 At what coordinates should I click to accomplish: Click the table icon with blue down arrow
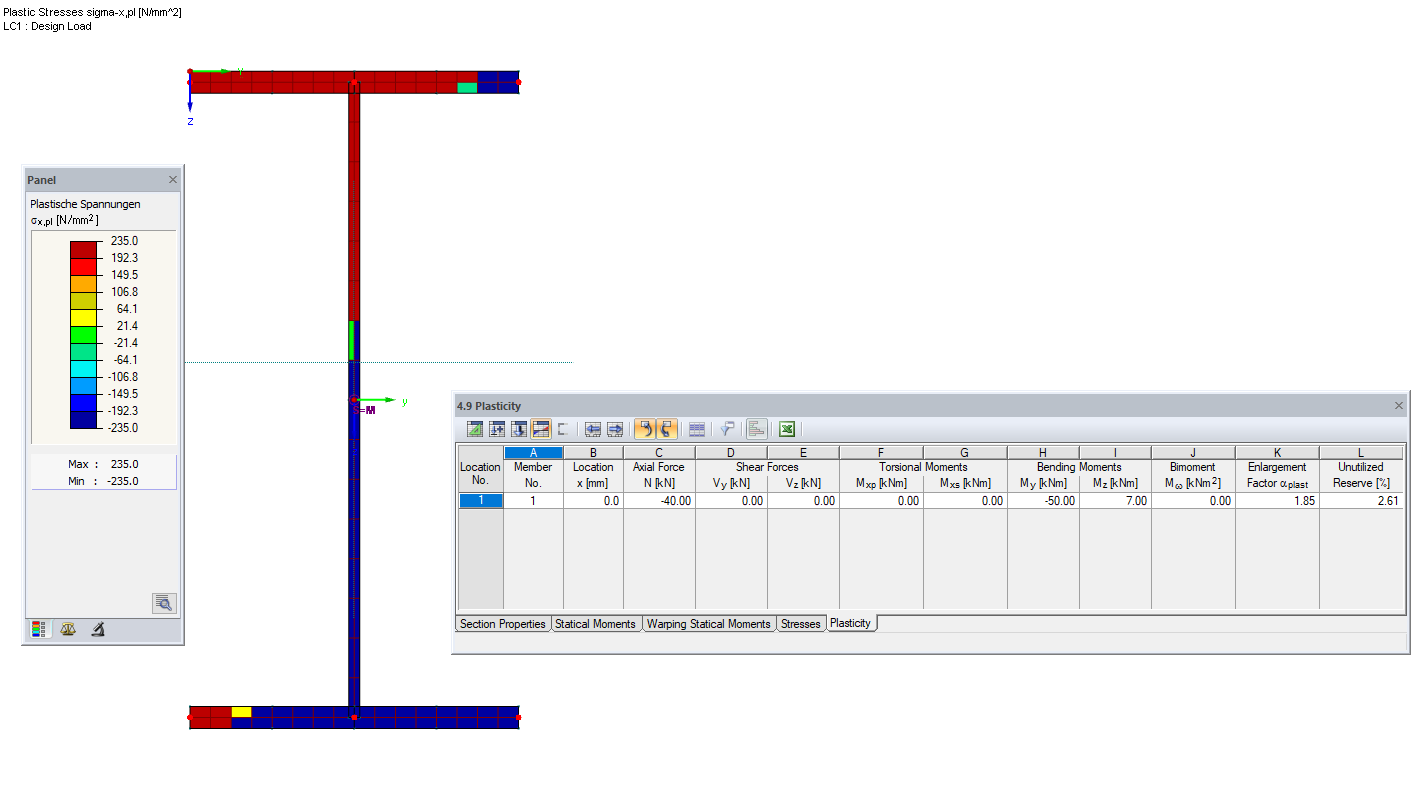519,429
